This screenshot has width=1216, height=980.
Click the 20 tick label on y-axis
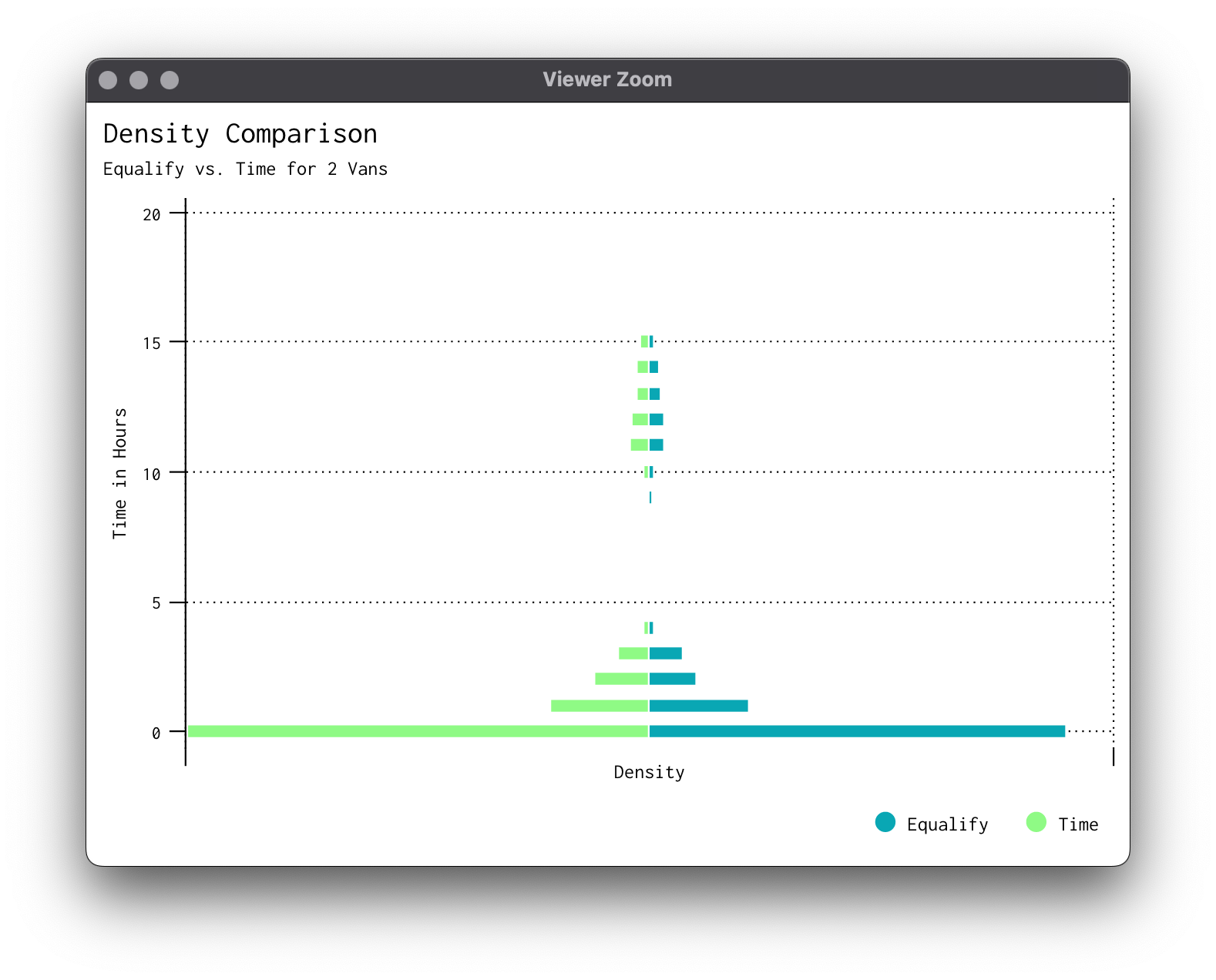pos(152,215)
